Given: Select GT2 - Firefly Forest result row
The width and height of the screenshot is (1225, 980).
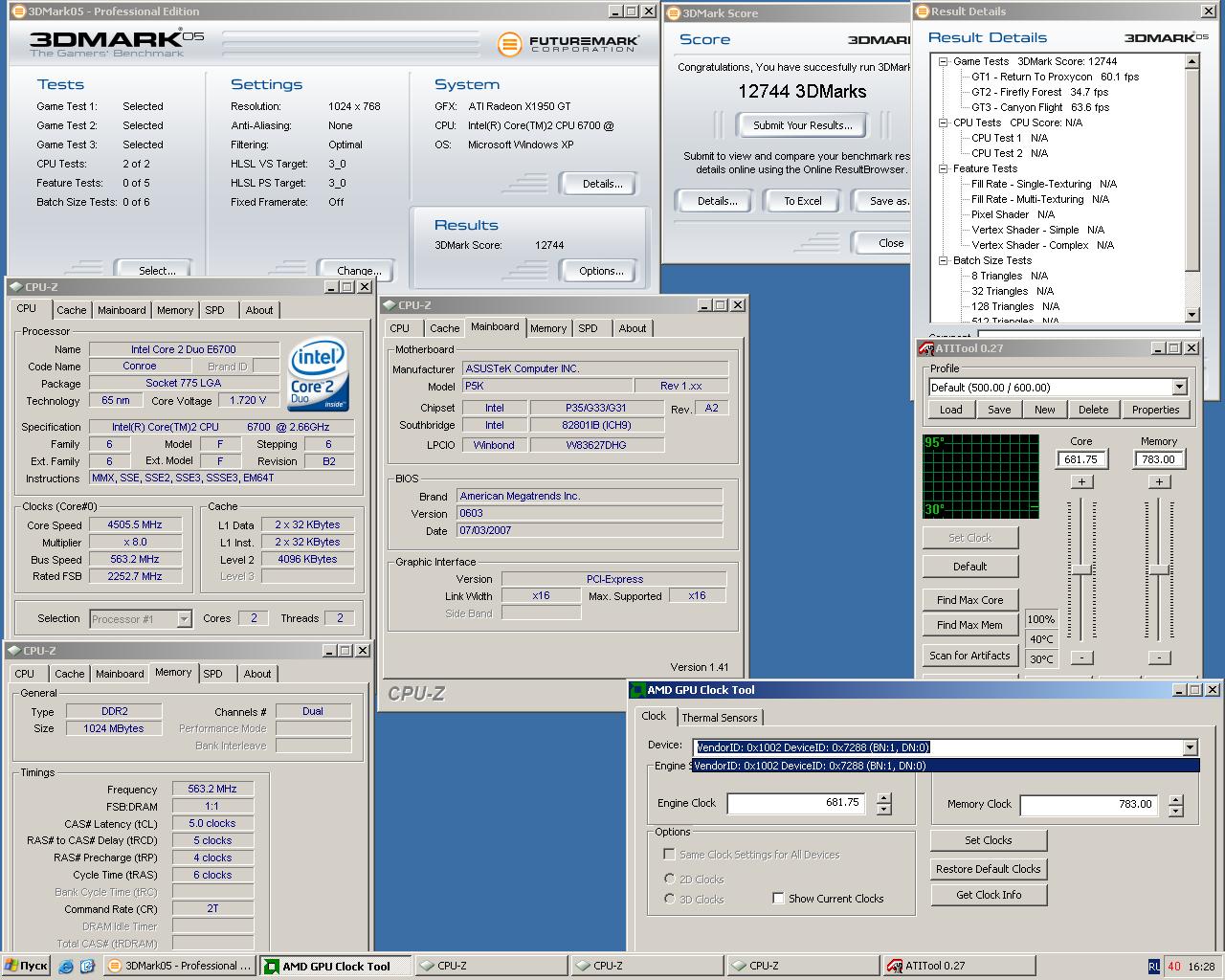Looking at the screenshot, I should [x=1039, y=92].
